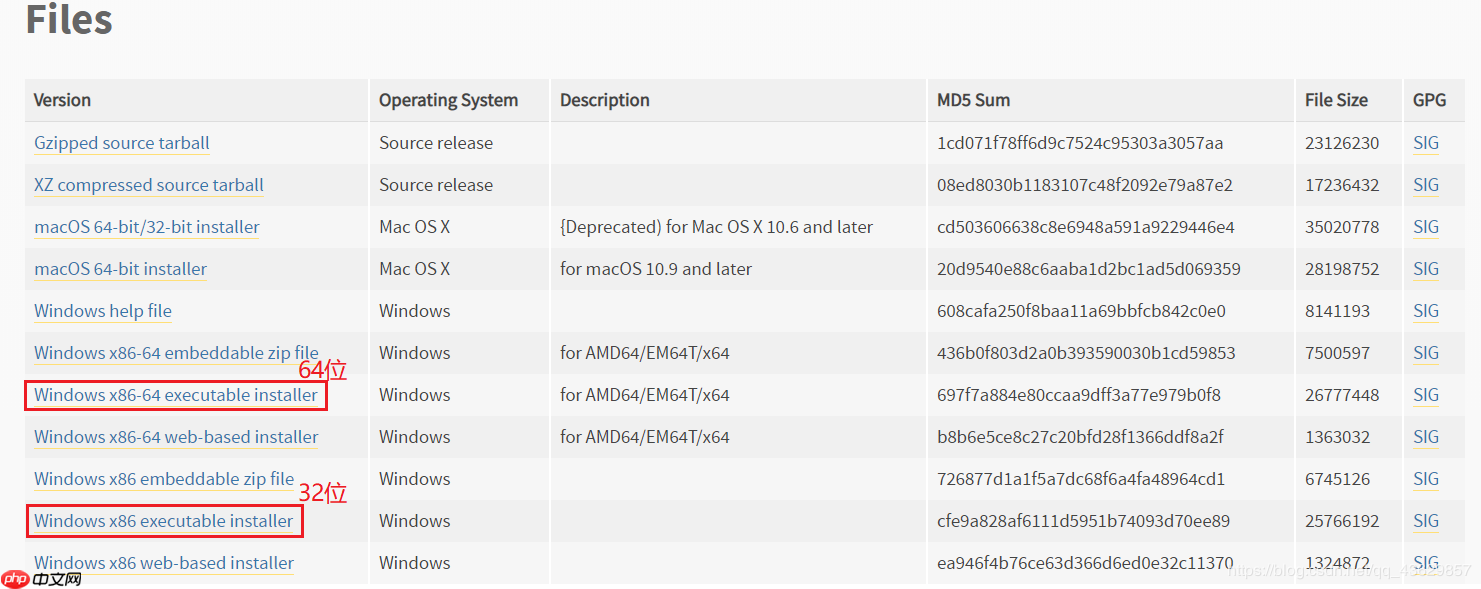
Task: Select the macOS 64-bit installer download
Action: [121, 269]
